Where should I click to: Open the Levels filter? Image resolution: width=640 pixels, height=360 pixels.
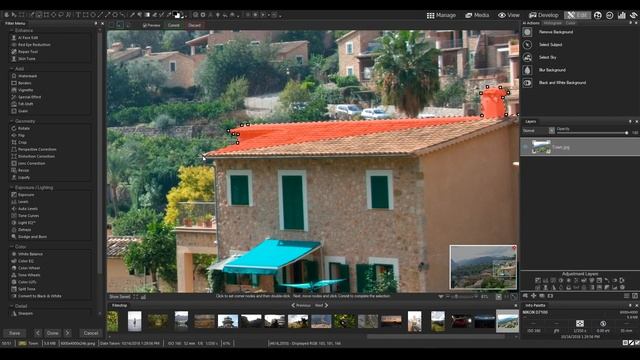click(20, 202)
